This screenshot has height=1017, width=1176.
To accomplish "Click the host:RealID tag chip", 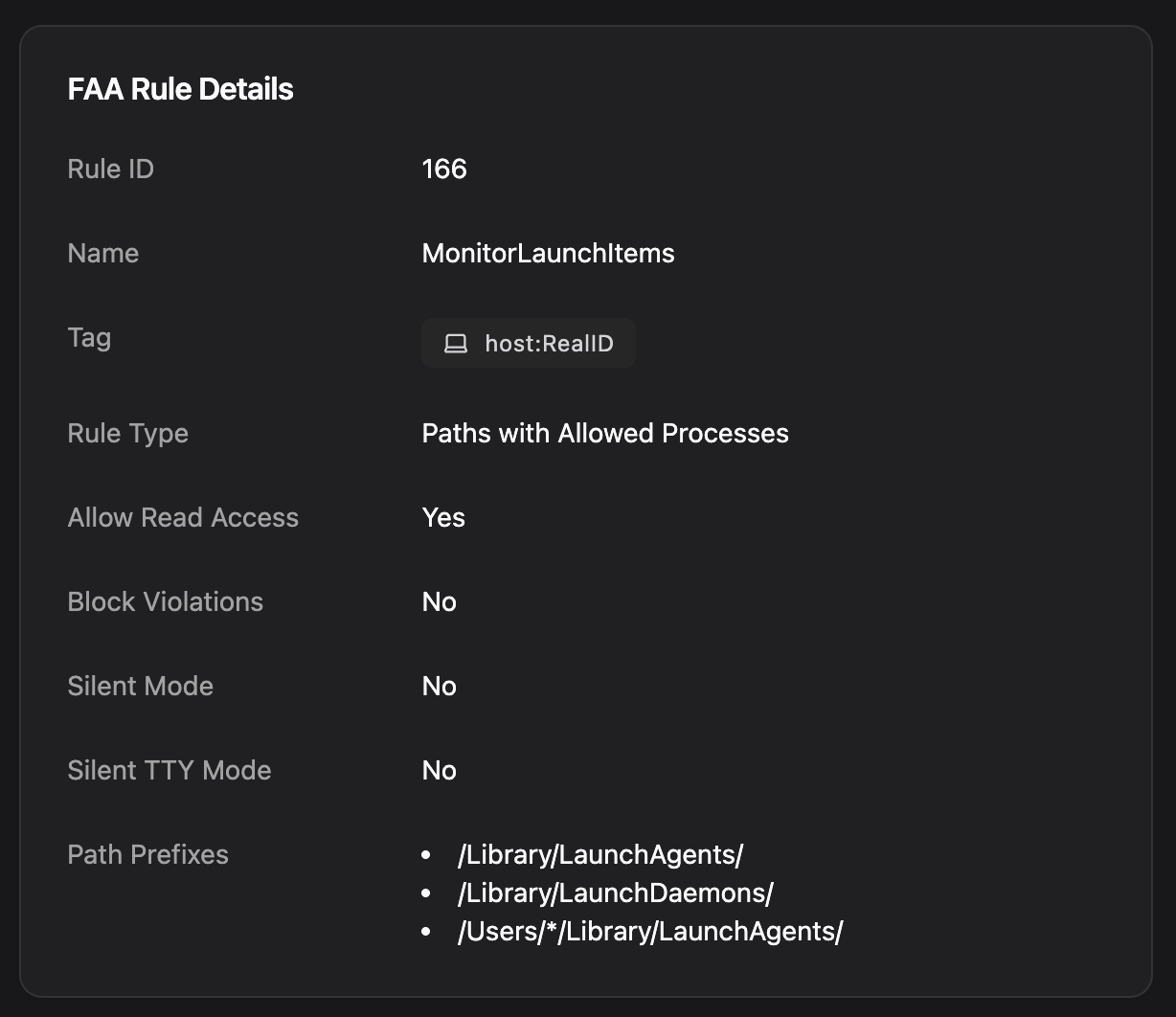I will pyautogui.click(x=529, y=344).
